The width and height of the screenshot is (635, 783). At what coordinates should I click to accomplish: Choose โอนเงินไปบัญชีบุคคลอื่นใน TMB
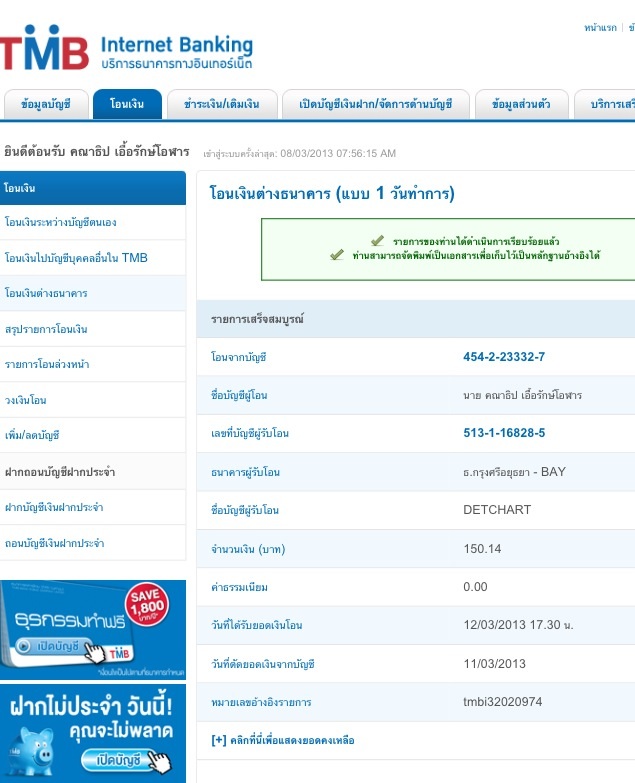(x=76, y=258)
